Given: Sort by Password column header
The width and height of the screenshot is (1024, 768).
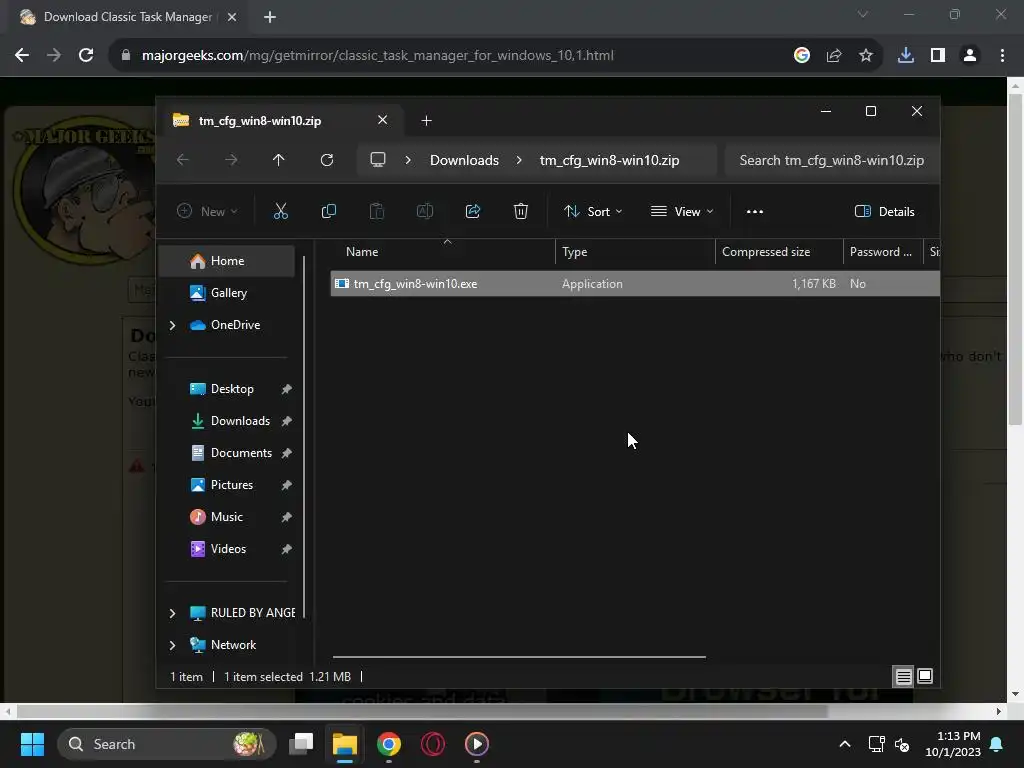Looking at the screenshot, I should (882, 252).
